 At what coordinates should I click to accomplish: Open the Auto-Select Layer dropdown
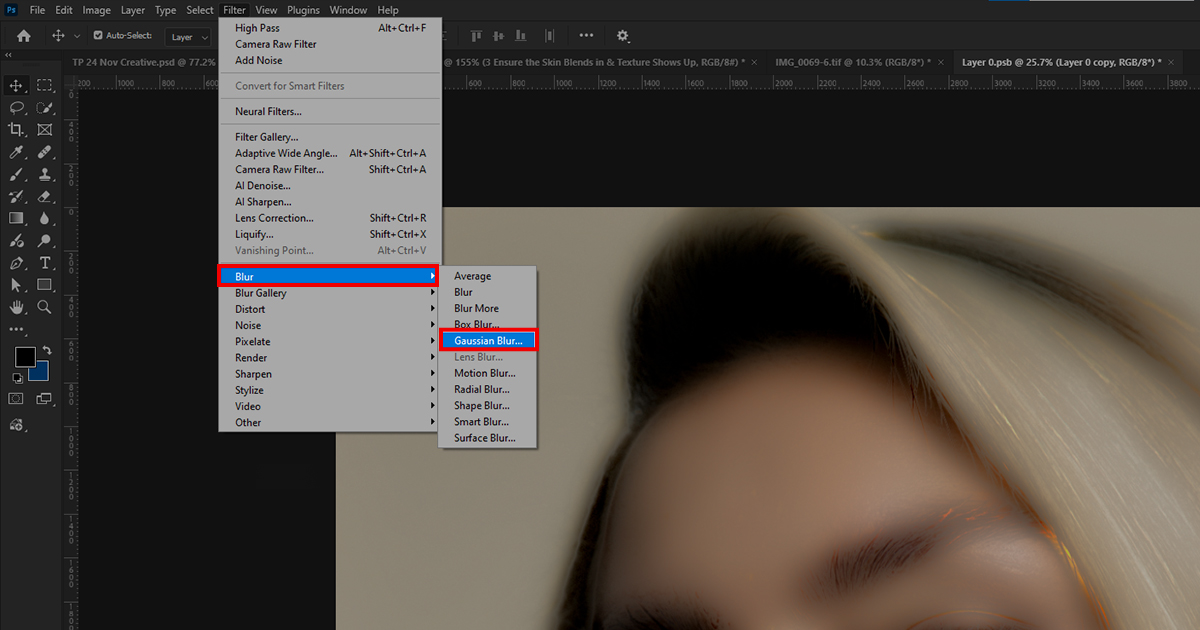coord(190,37)
